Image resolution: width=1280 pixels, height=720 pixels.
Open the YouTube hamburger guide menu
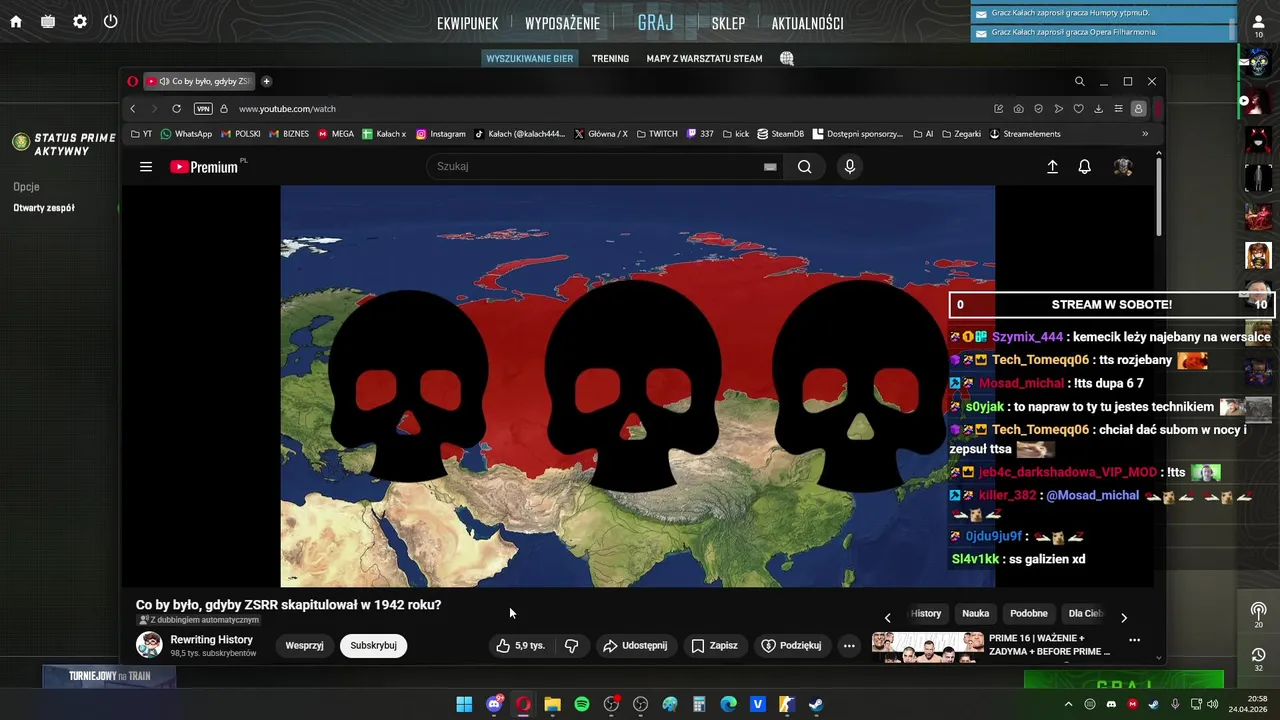(146, 167)
